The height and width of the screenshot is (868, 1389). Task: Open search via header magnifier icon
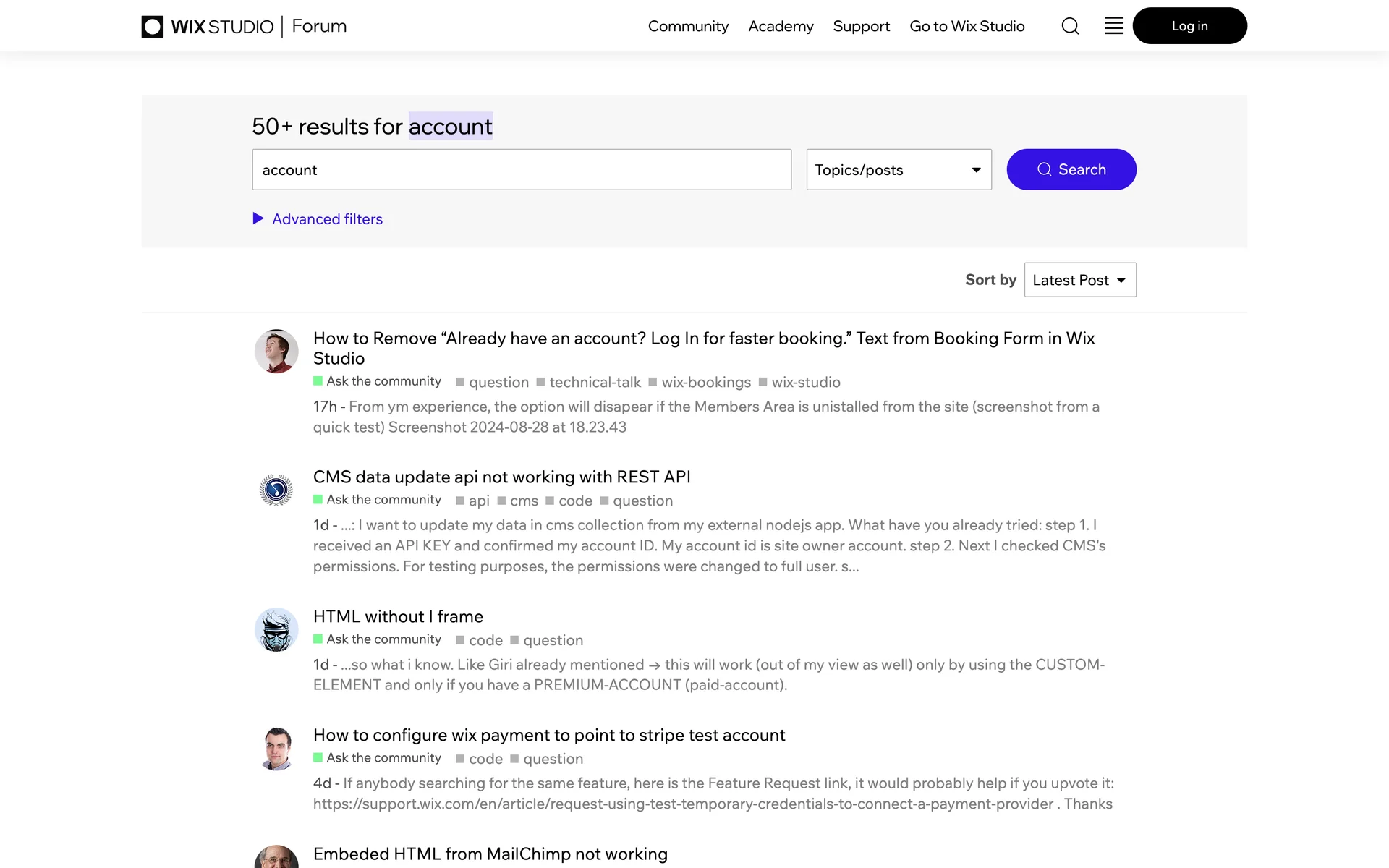(1070, 26)
